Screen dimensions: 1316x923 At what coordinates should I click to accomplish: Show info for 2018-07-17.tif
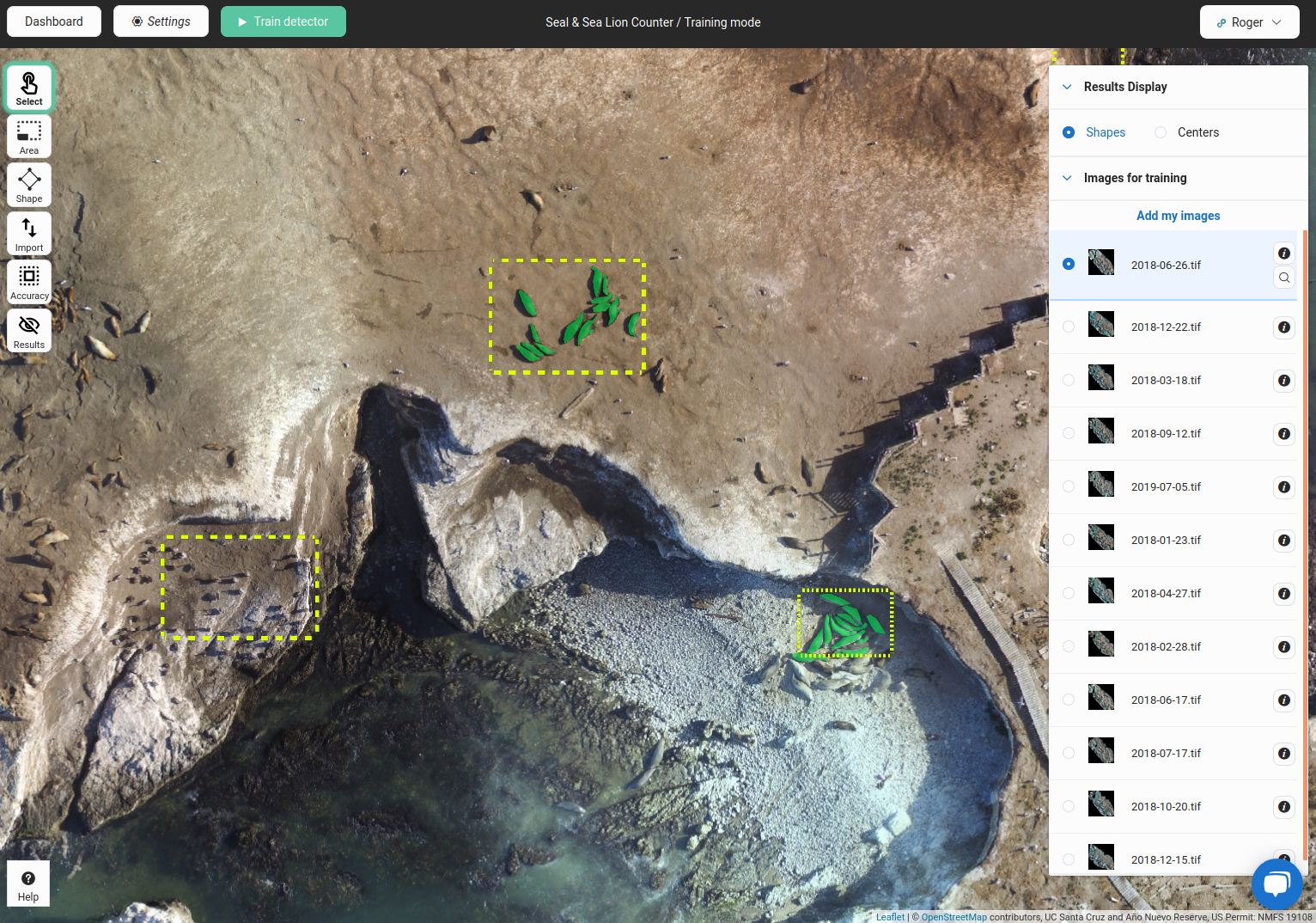tap(1284, 754)
